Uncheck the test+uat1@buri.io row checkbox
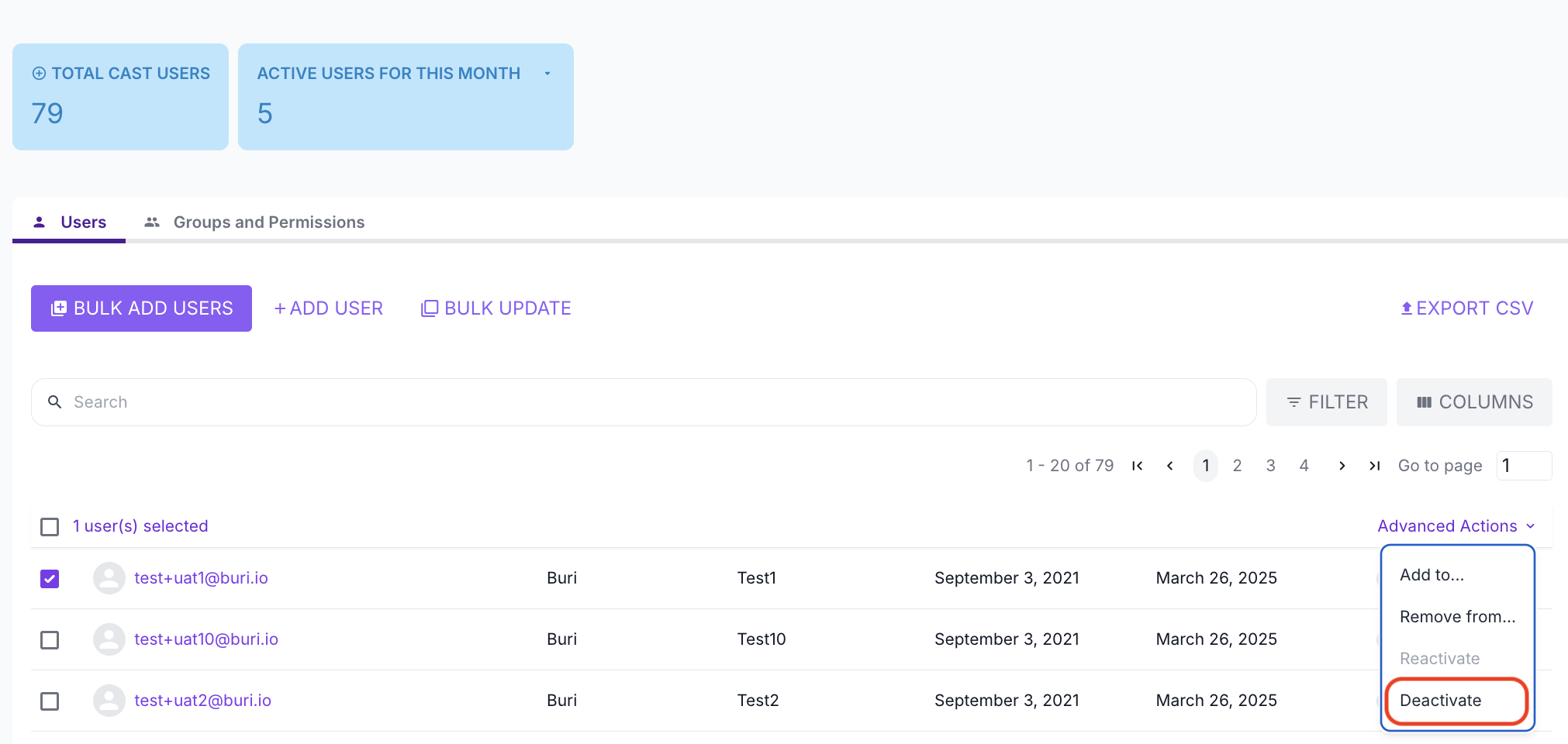Image resolution: width=1568 pixels, height=744 pixels. (x=50, y=579)
